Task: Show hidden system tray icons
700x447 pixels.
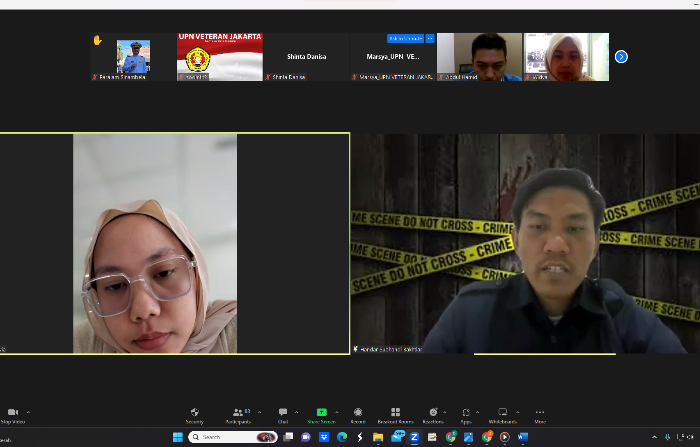Action: click(x=654, y=437)
